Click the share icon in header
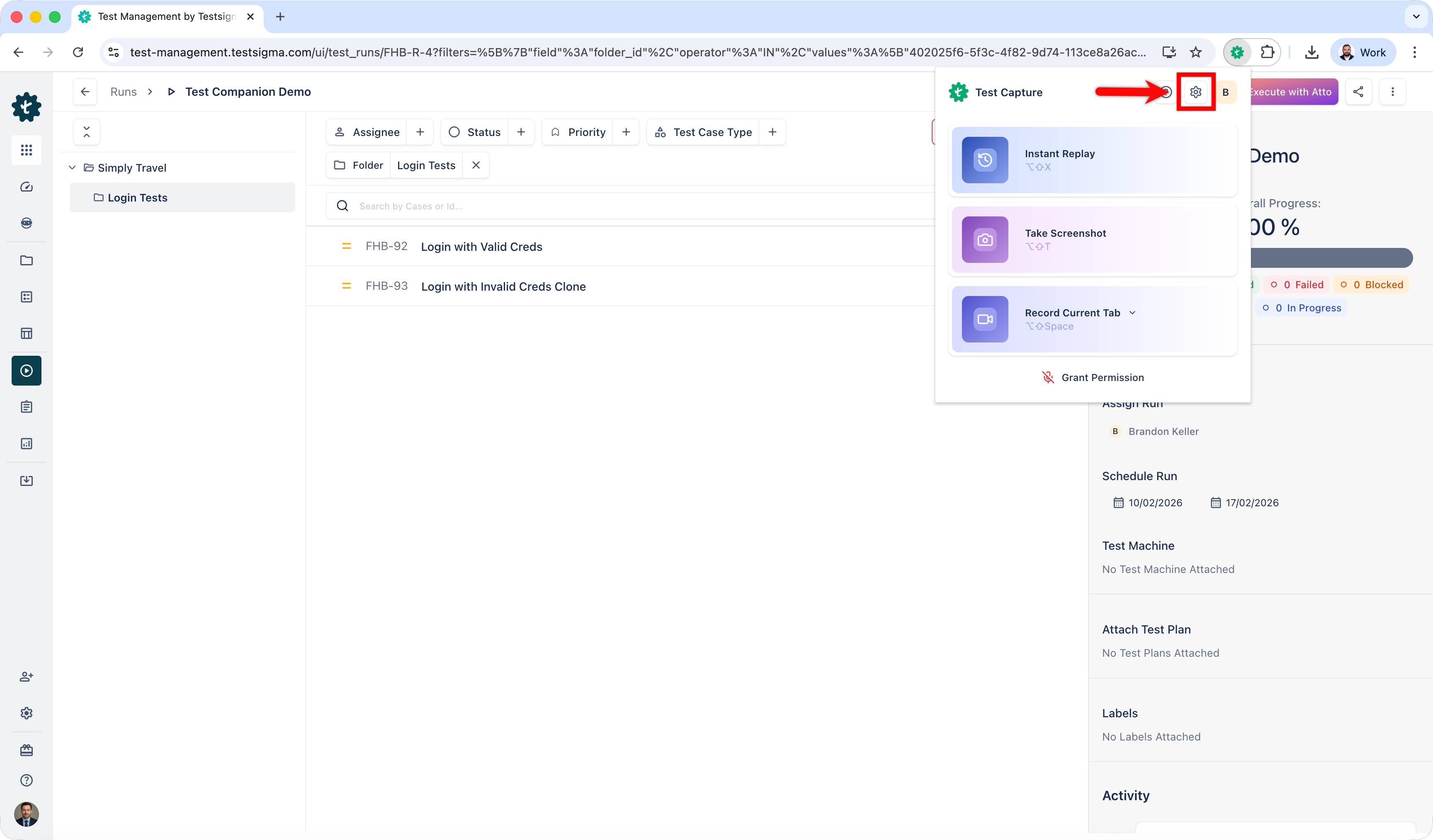The image size is (1433, 840). pyautogui.click(x=1358, y=92)
